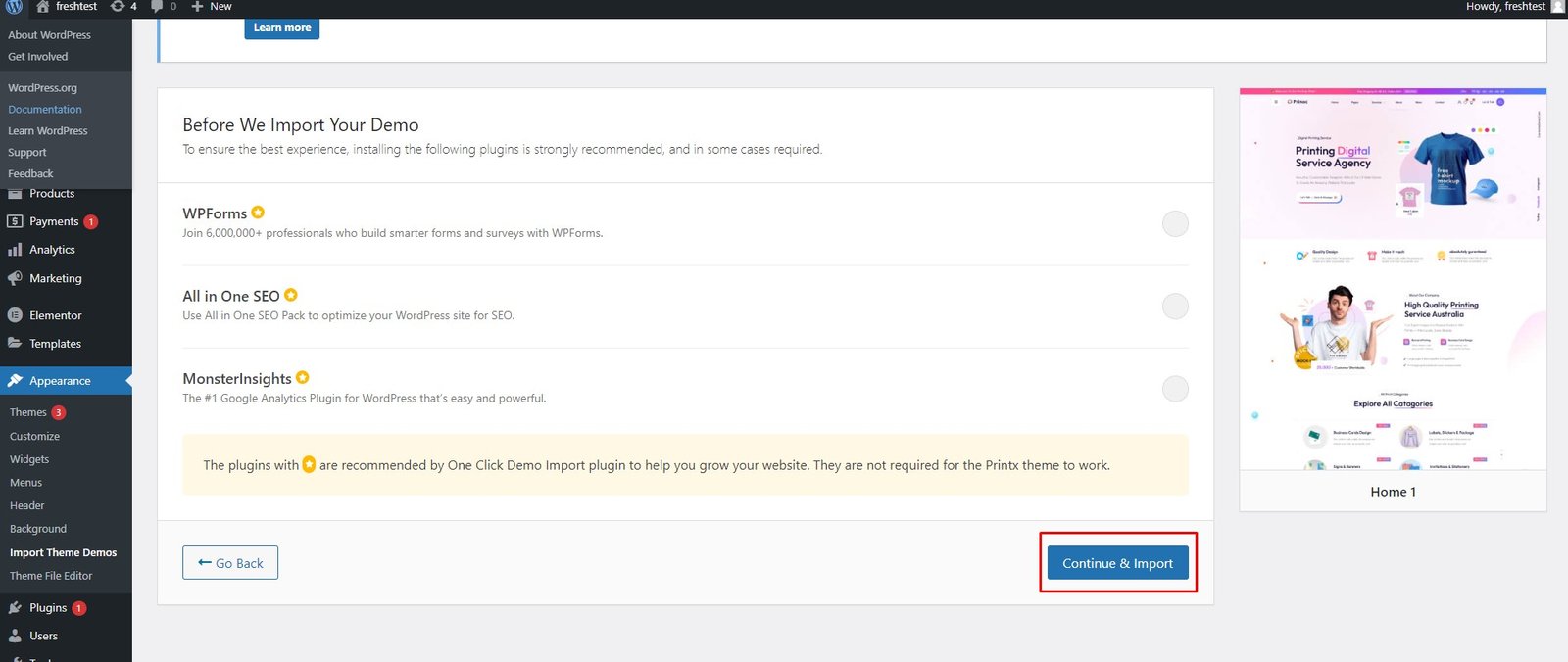1568x662 pixels.
Task: Click the Go Back button
Action: pos(230,563)
